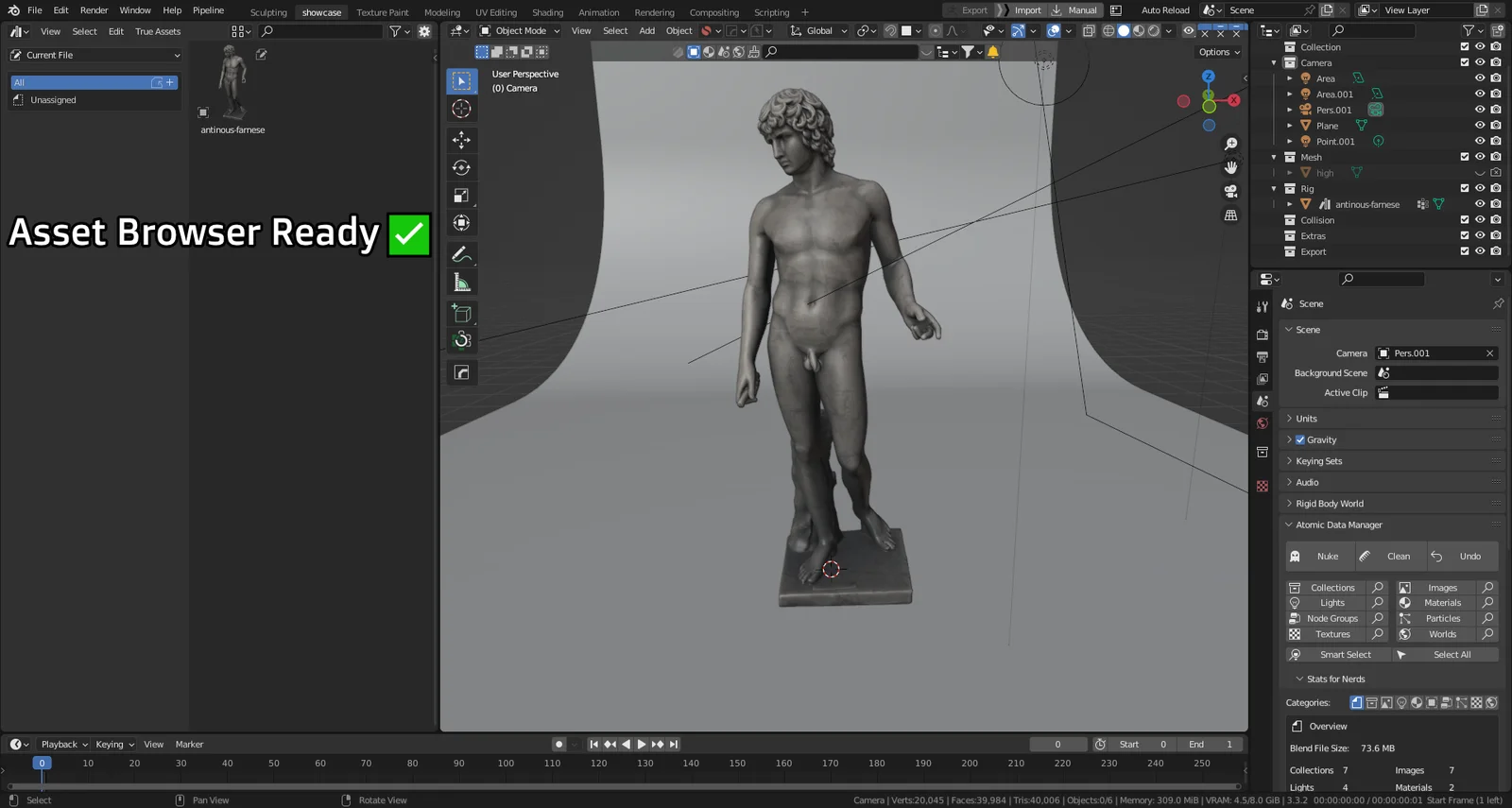
Task: Open the File menu
Action: (35, 10)
